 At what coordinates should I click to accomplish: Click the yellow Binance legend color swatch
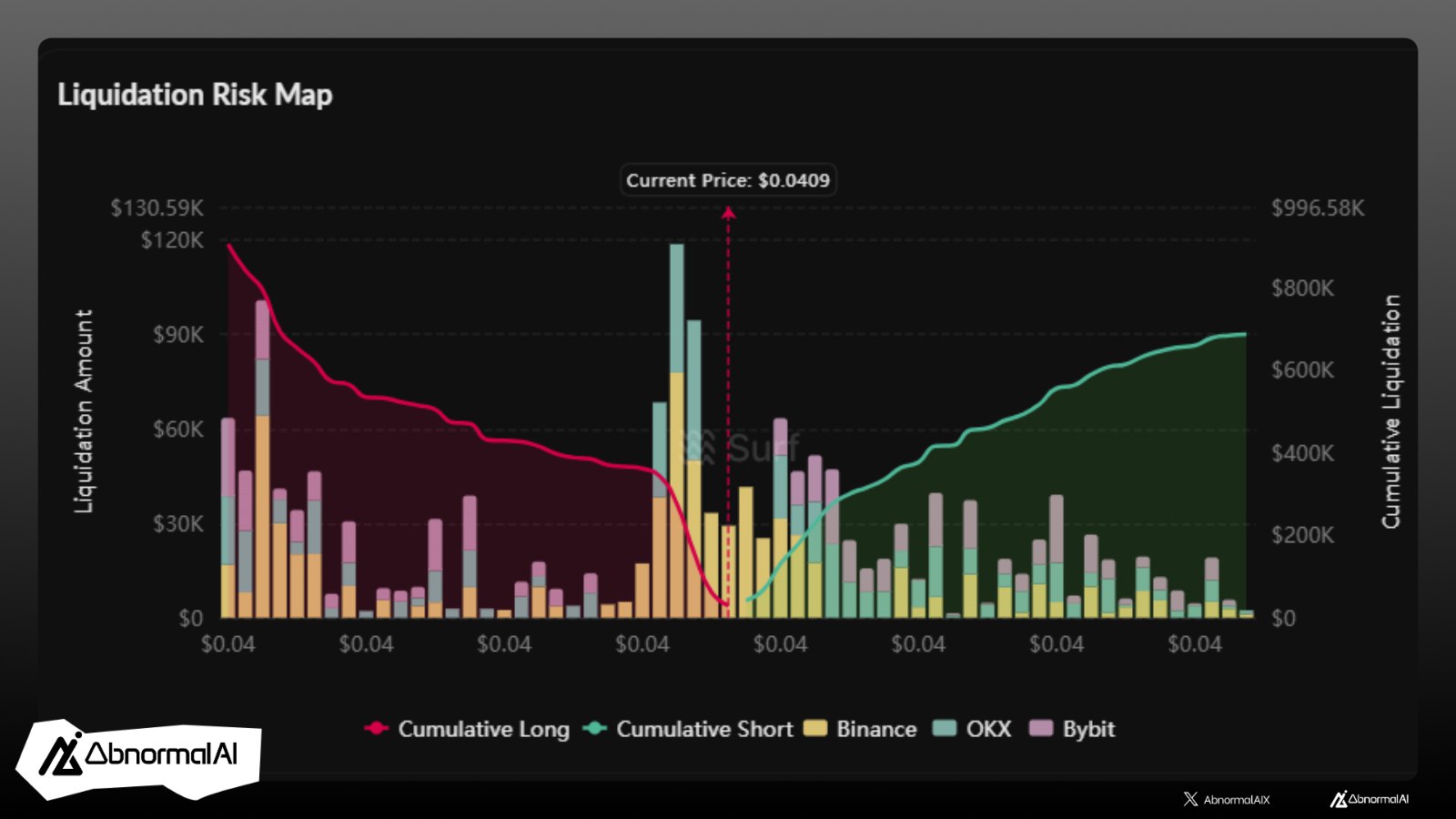click(x=815, y=728)
